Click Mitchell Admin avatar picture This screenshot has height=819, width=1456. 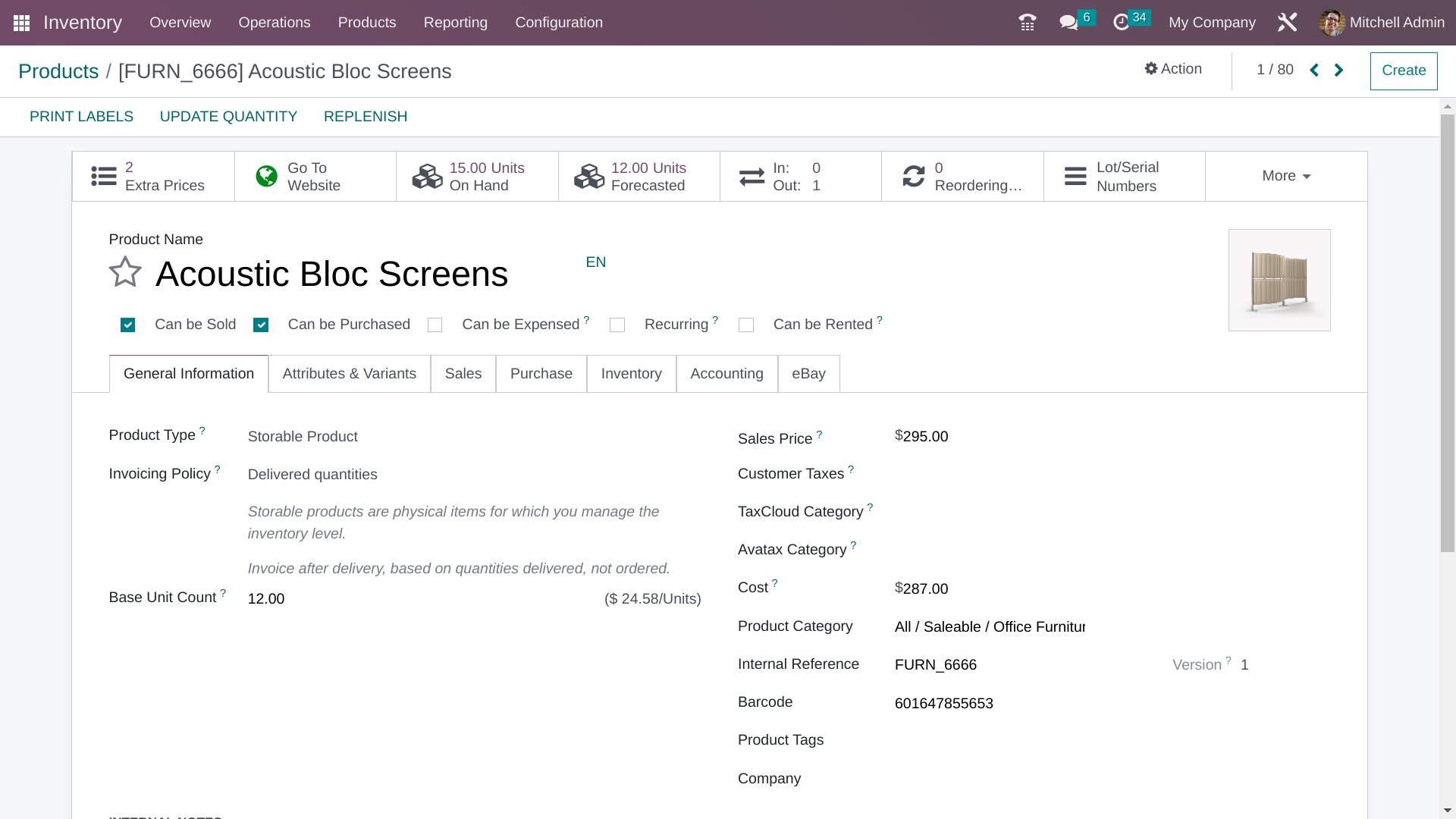click(x=1332, y=23)
